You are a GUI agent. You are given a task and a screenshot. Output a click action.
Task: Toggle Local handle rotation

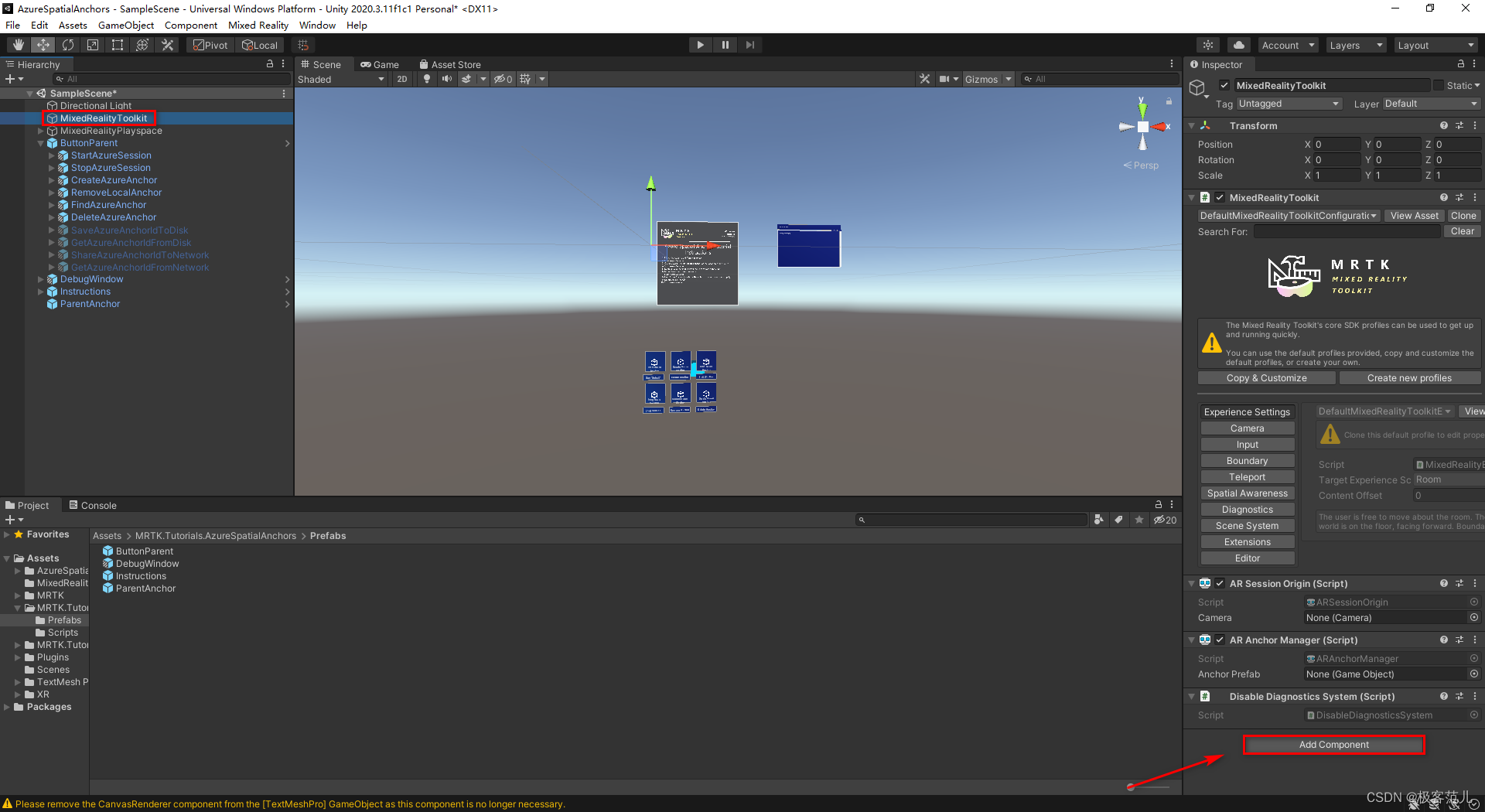pos(260,45)
